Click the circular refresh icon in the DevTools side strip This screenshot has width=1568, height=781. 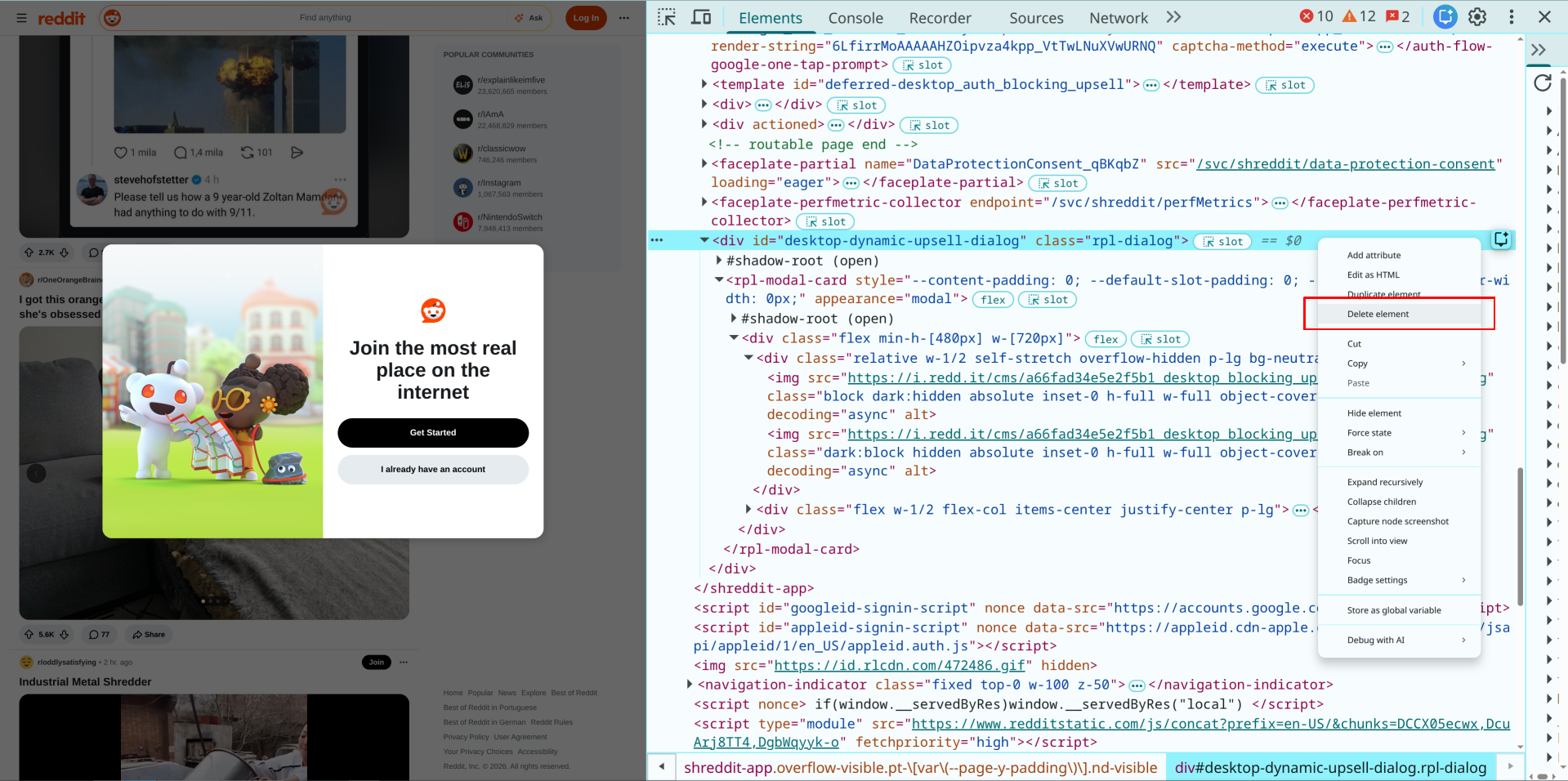tap(1543, 83)
